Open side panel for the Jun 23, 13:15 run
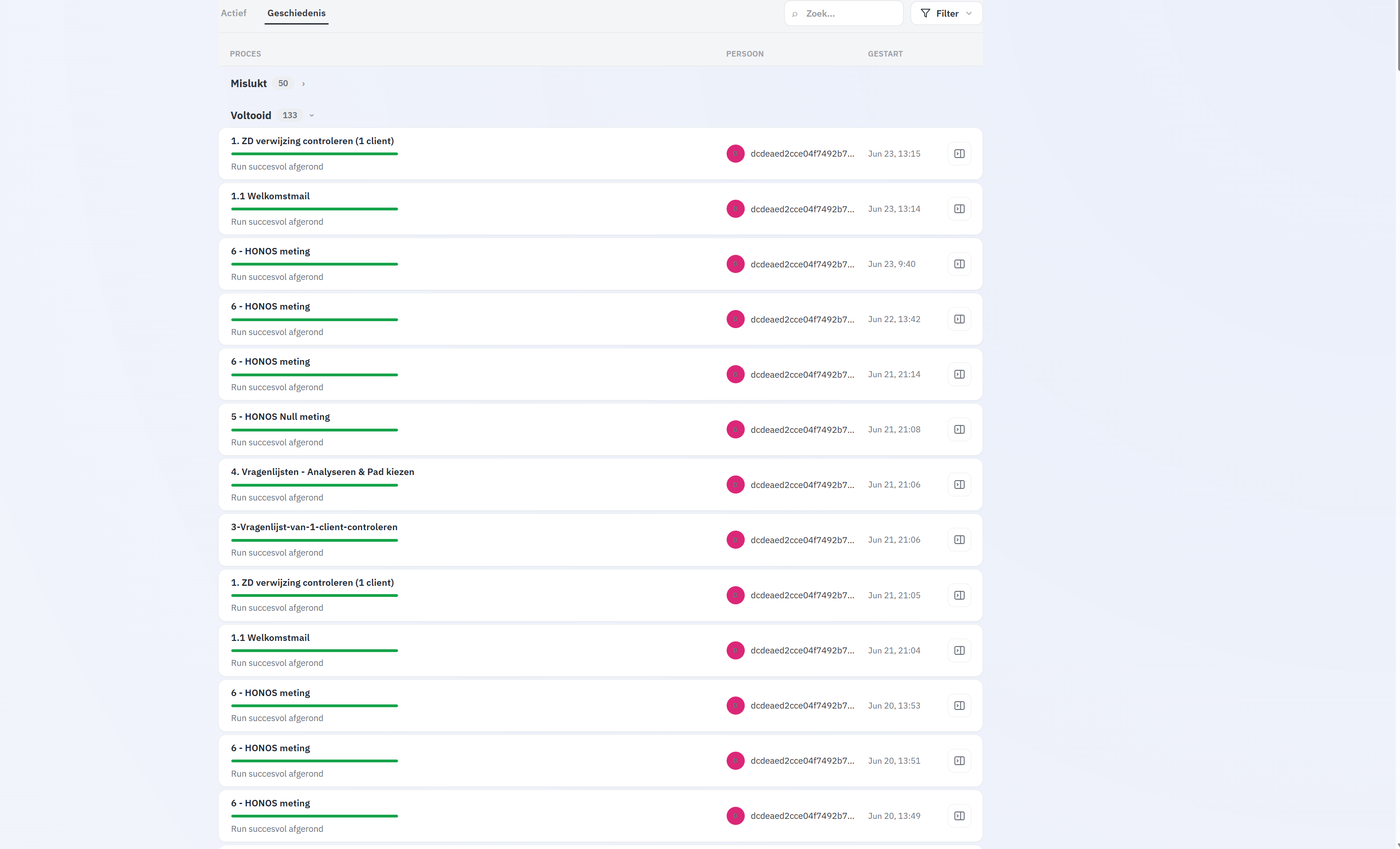1400x849 pixels. click(959, 153)
